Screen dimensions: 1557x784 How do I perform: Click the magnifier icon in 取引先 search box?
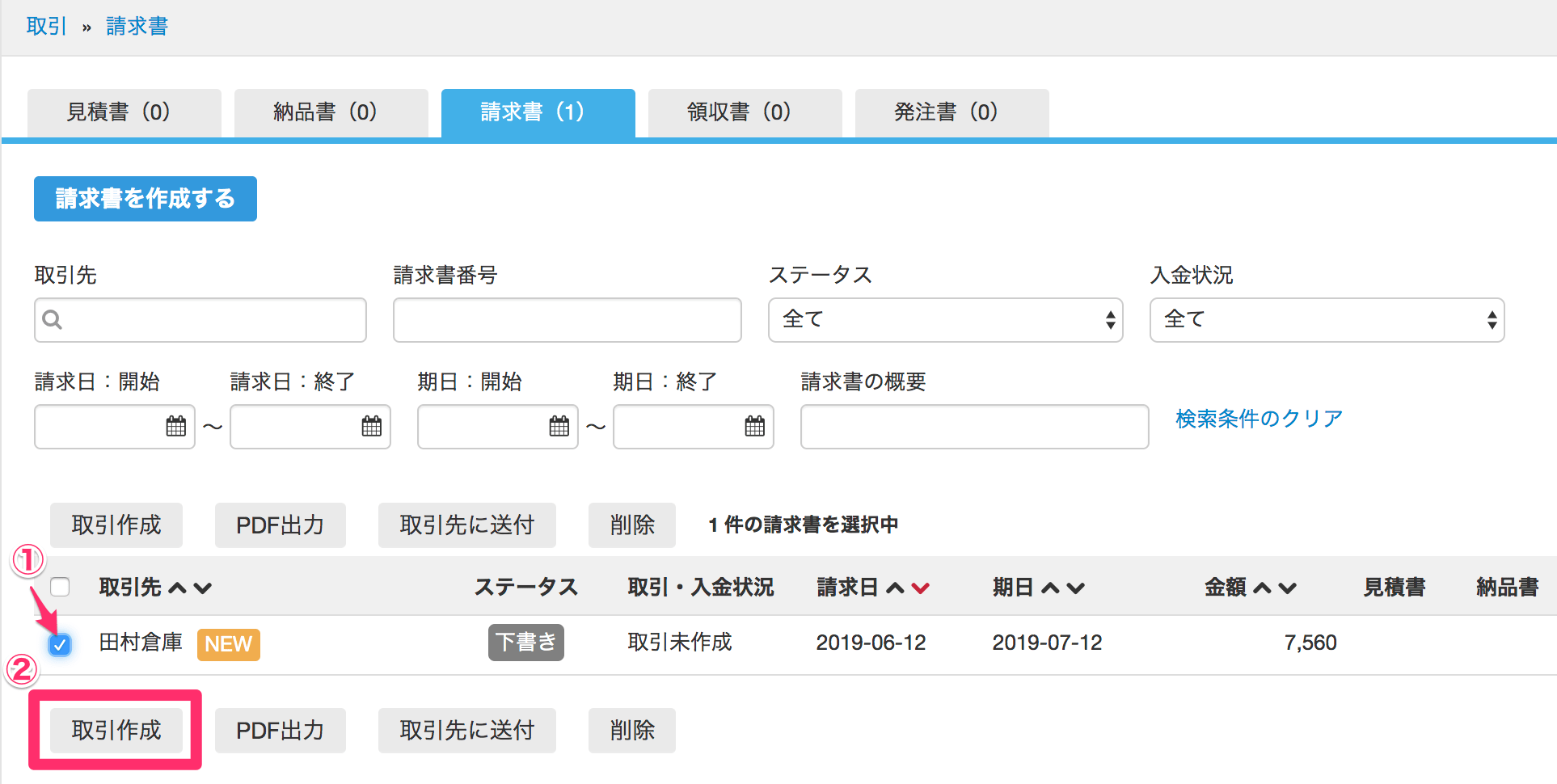click(53, 320)
